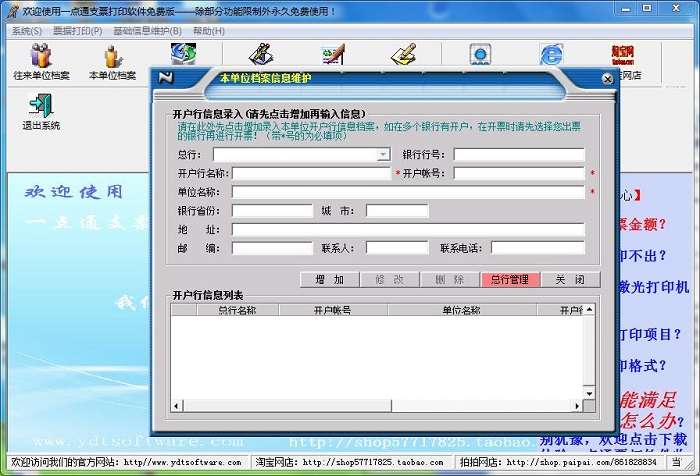This screenshot has width=700, height=476.
Task: Click the 增加 button
Action: [329, 280]
